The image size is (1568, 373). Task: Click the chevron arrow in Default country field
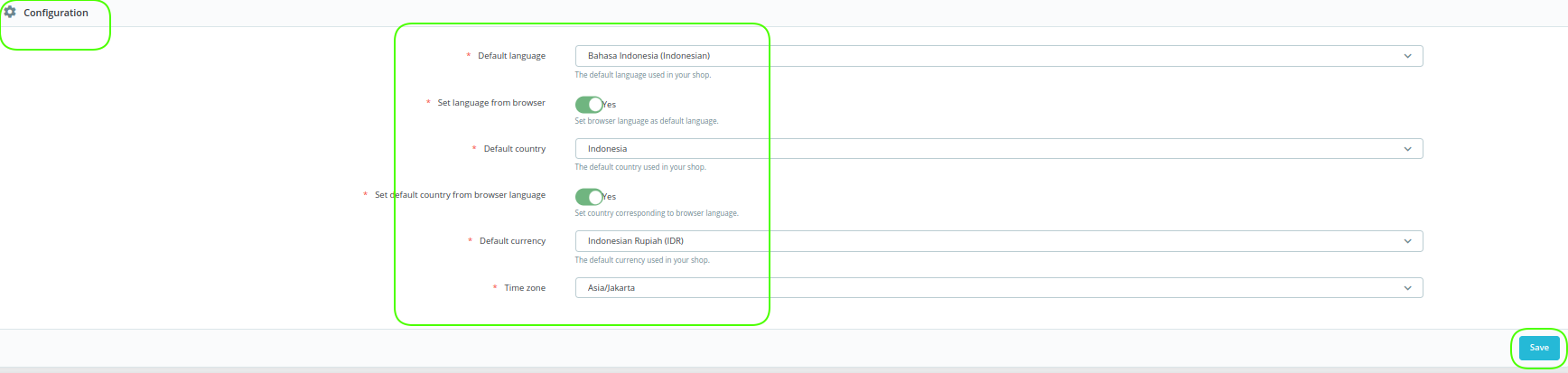[x=1406, y=149]
